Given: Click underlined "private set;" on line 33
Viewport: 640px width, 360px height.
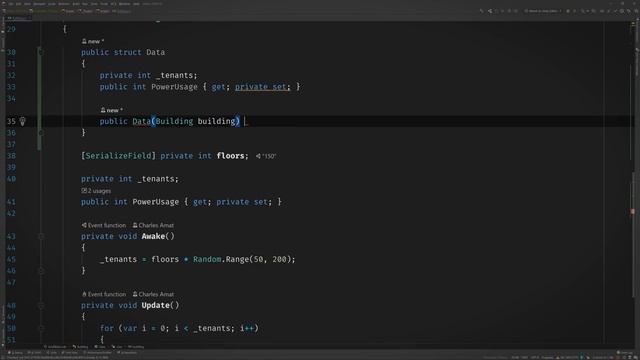Looking at the screenshot, I should (x=262, y=87).
